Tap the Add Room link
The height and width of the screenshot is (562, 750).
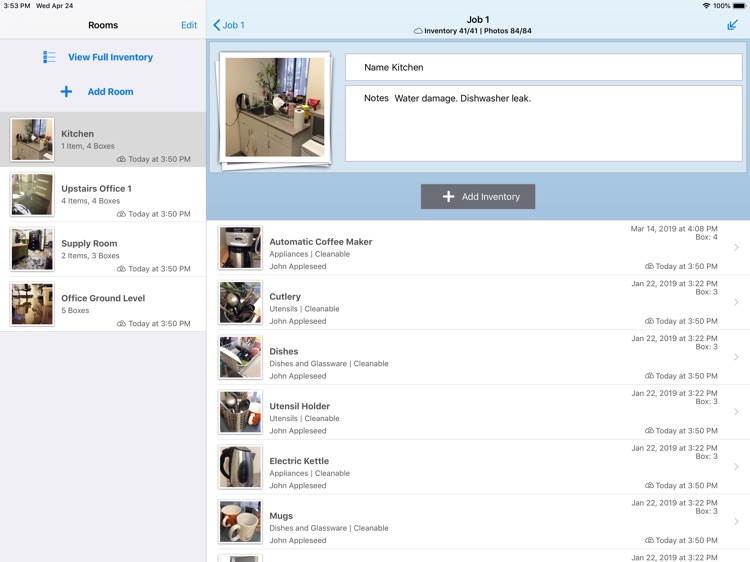(x=110, y=91)
